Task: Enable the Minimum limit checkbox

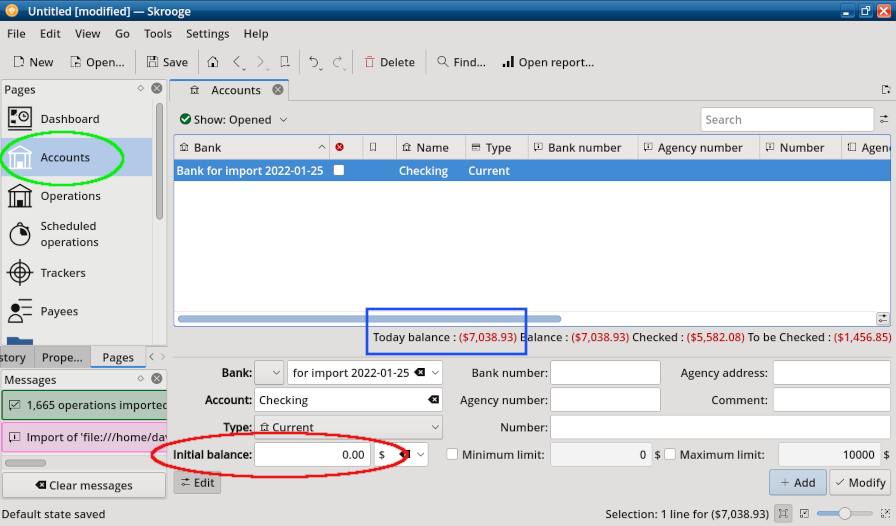Action: pyautogui.click(x=452, y=455)
